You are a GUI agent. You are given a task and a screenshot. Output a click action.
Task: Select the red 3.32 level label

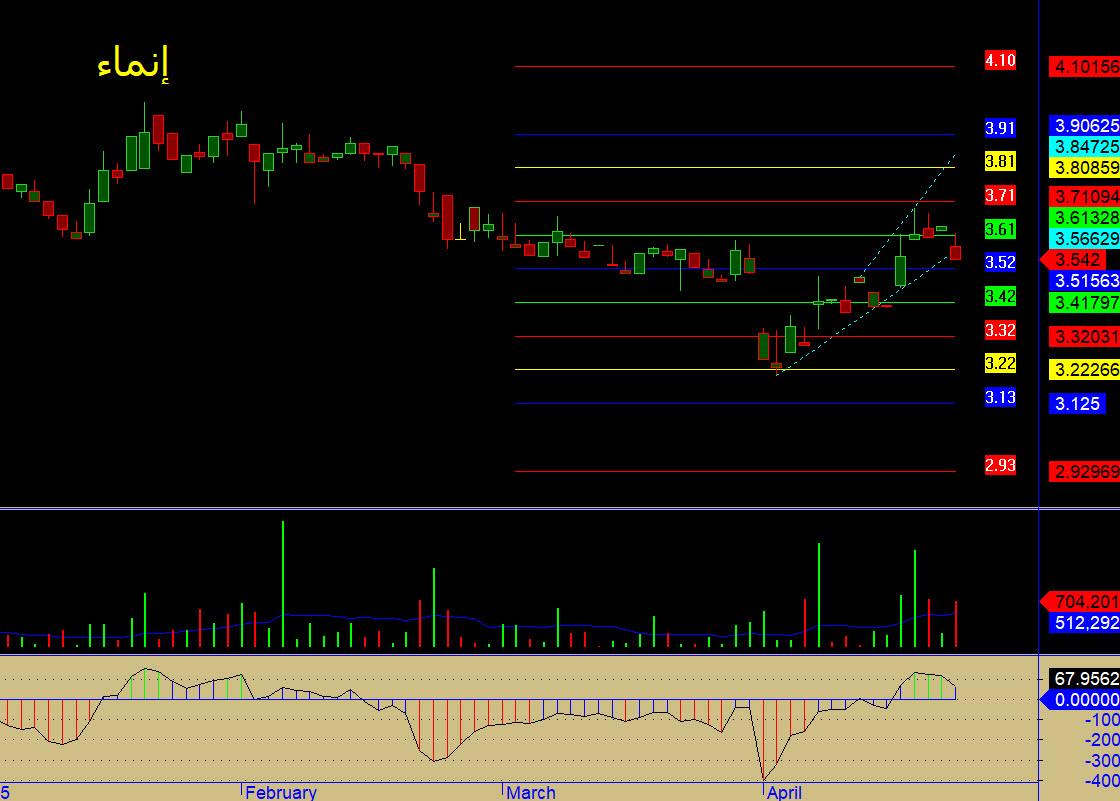click(x=1000, y=330)
